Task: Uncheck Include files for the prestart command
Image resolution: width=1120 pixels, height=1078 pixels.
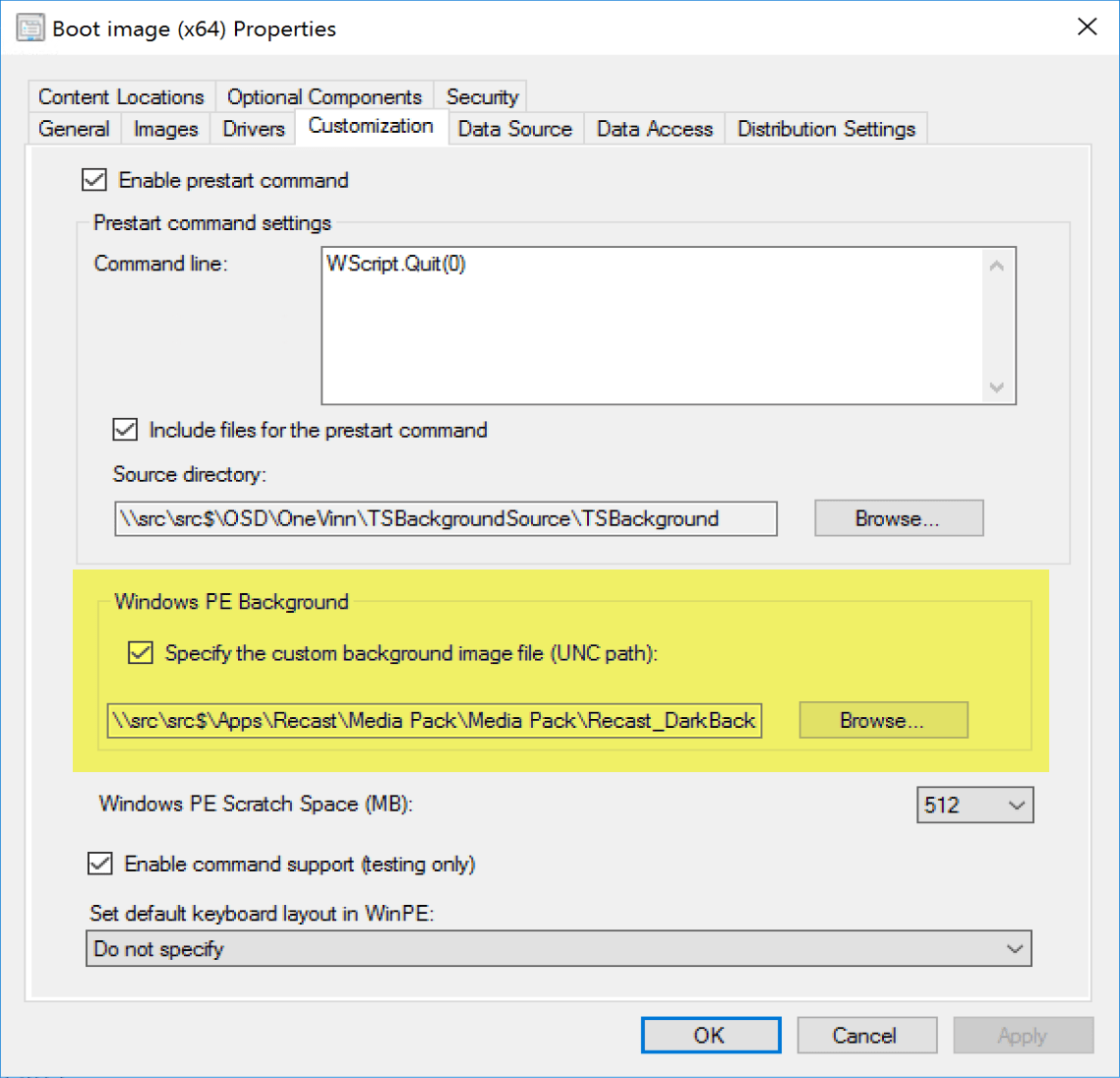Action: click(x=125, y=429)
